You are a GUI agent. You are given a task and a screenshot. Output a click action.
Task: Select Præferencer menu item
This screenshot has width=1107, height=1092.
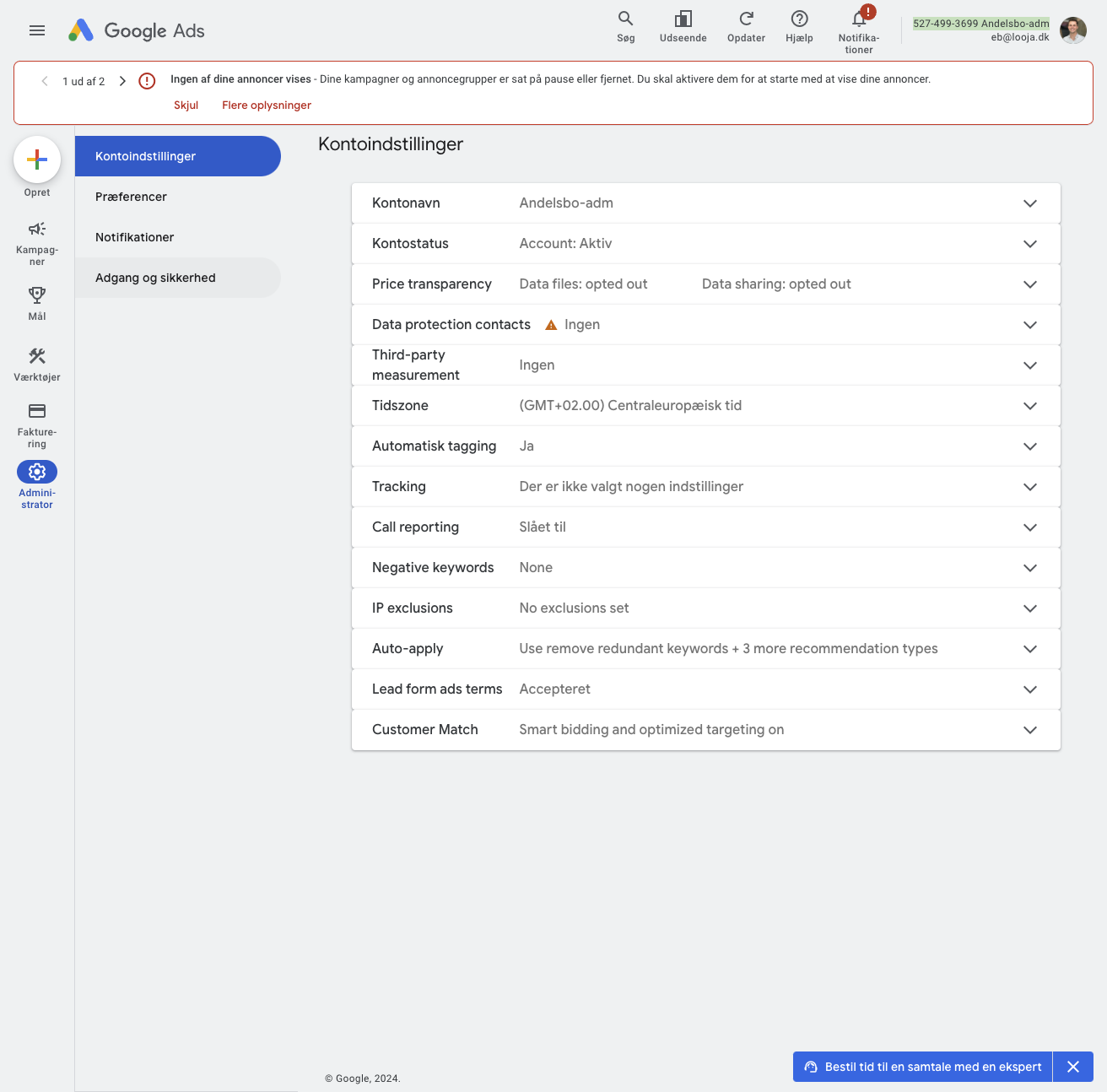click(178, 197)
